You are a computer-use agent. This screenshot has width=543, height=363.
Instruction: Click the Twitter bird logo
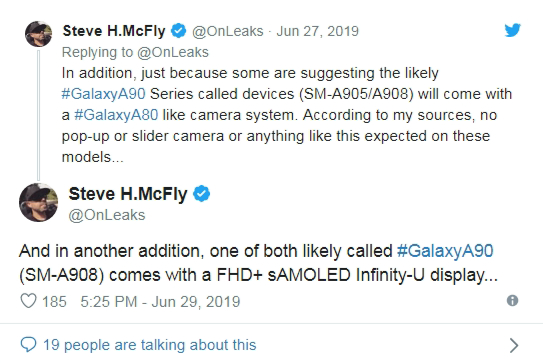click(513, 30)
